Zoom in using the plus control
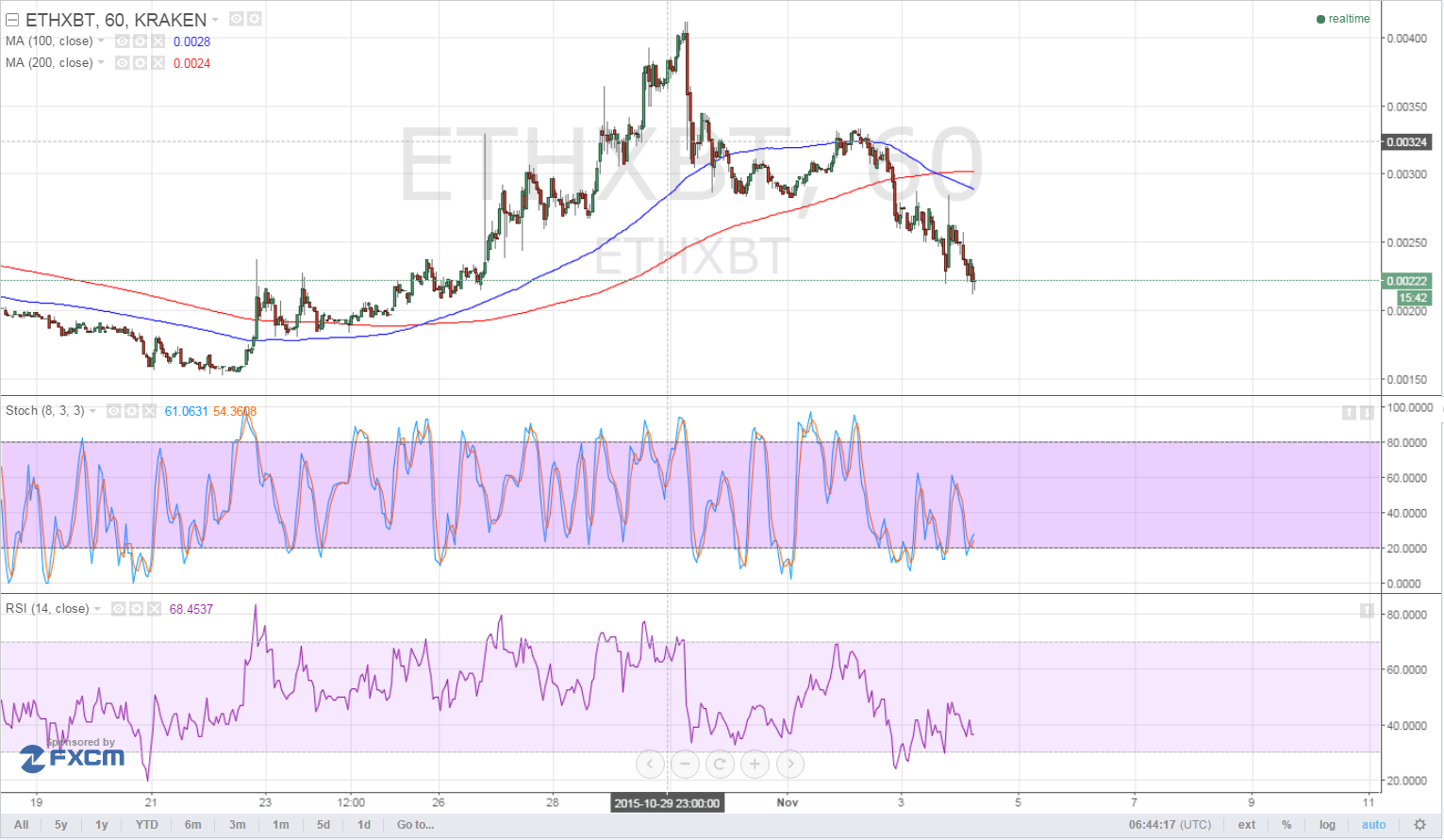 [755, 764]
